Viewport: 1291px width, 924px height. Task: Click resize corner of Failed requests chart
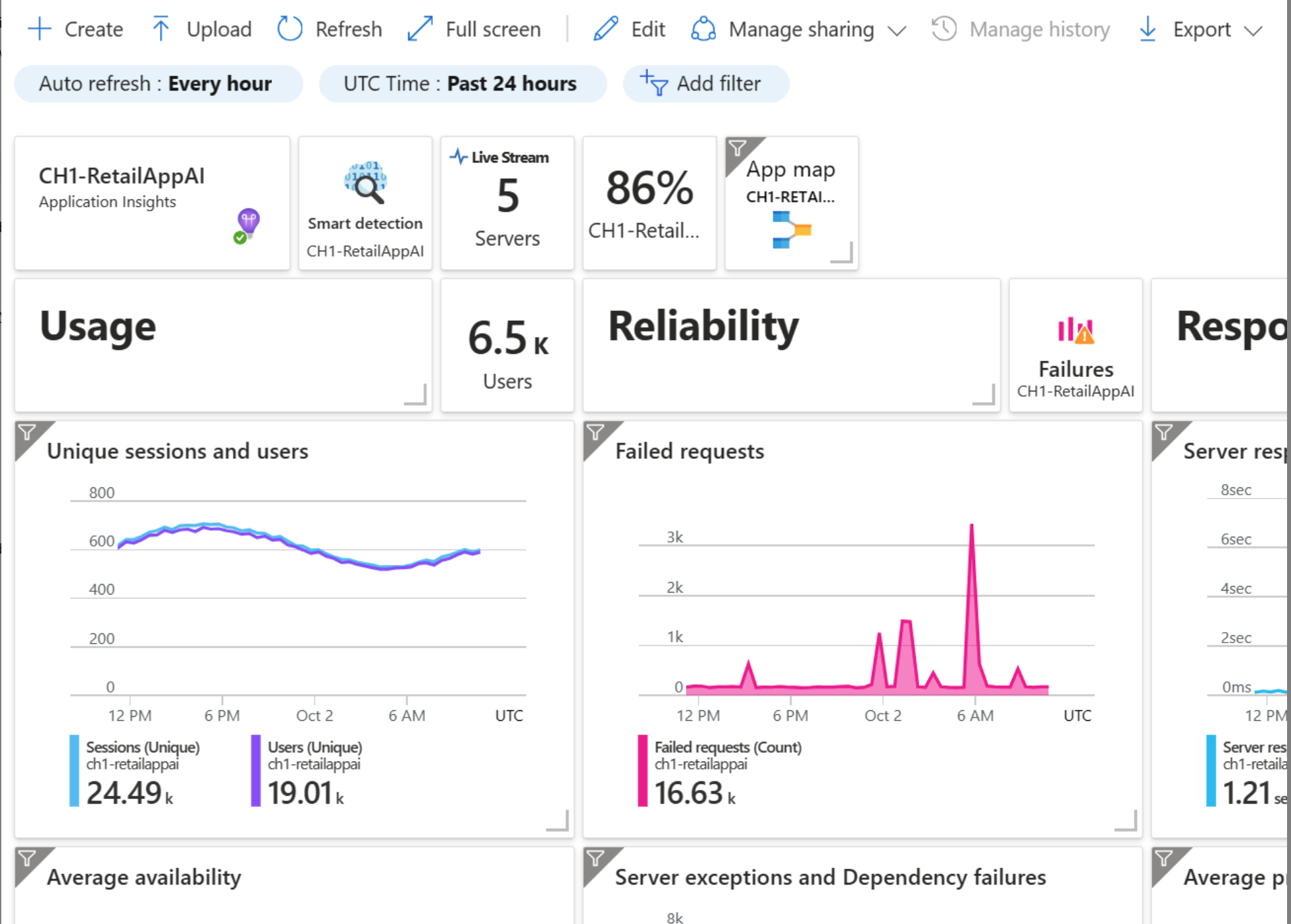coord(1126,821)
